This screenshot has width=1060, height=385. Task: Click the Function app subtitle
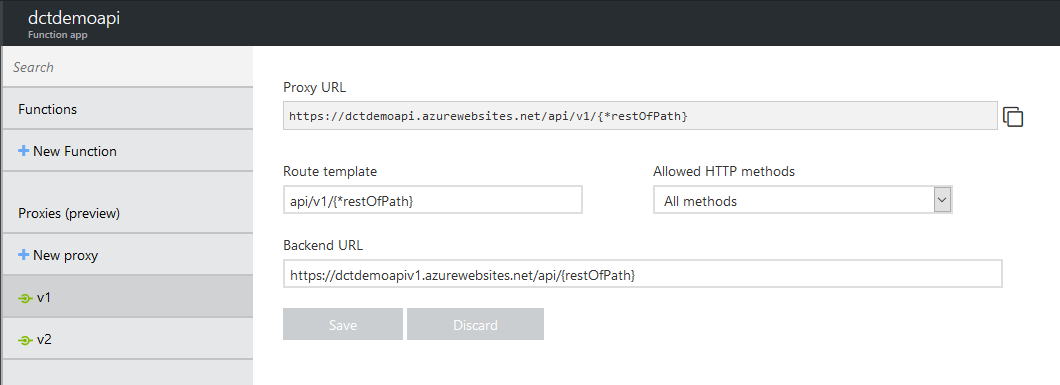57,35
